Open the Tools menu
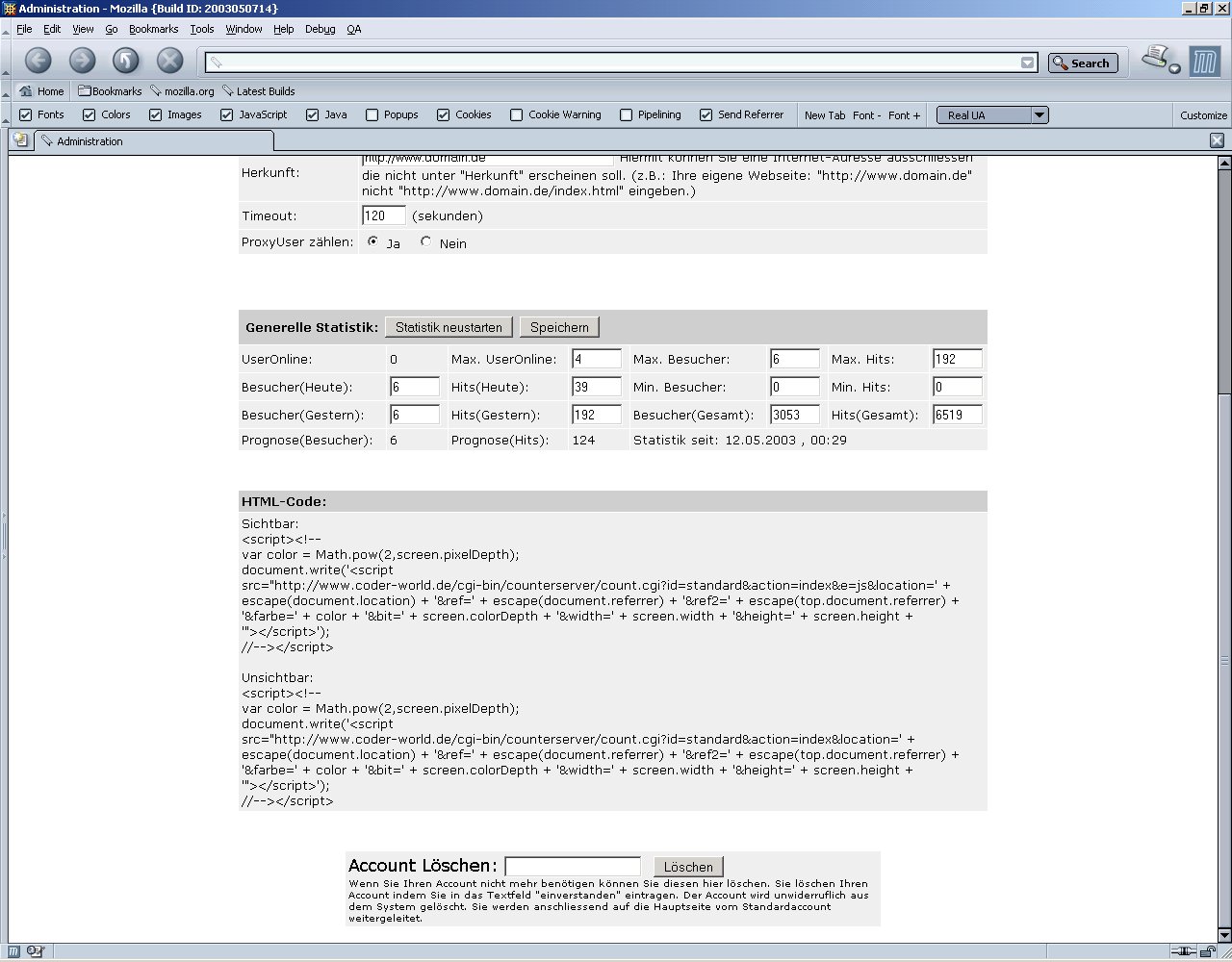This screenshot has height=962, width=1232. tap(202, 29)
